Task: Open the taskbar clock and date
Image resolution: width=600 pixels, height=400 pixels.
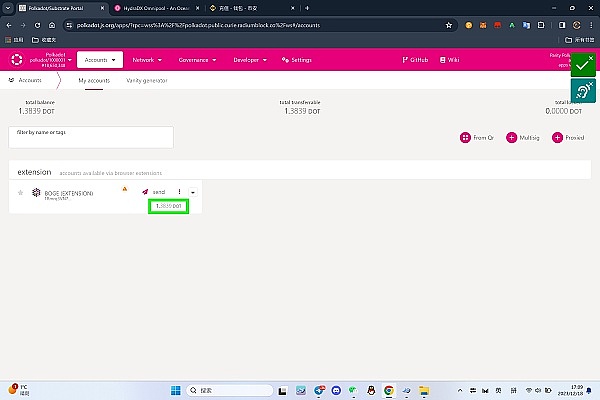Action: click(x=570, y=390)
